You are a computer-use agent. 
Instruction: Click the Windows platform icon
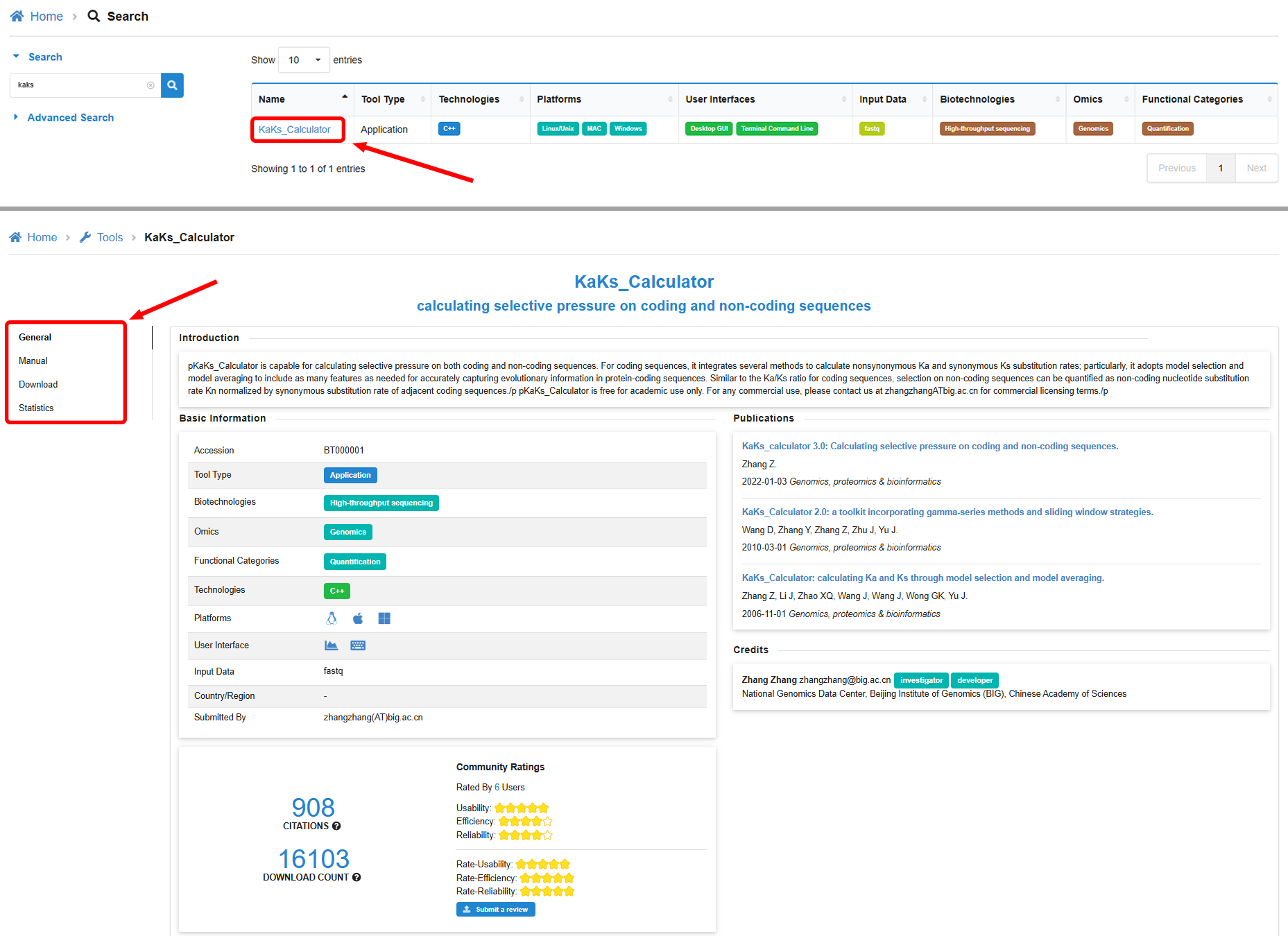(x=384, y=618)
